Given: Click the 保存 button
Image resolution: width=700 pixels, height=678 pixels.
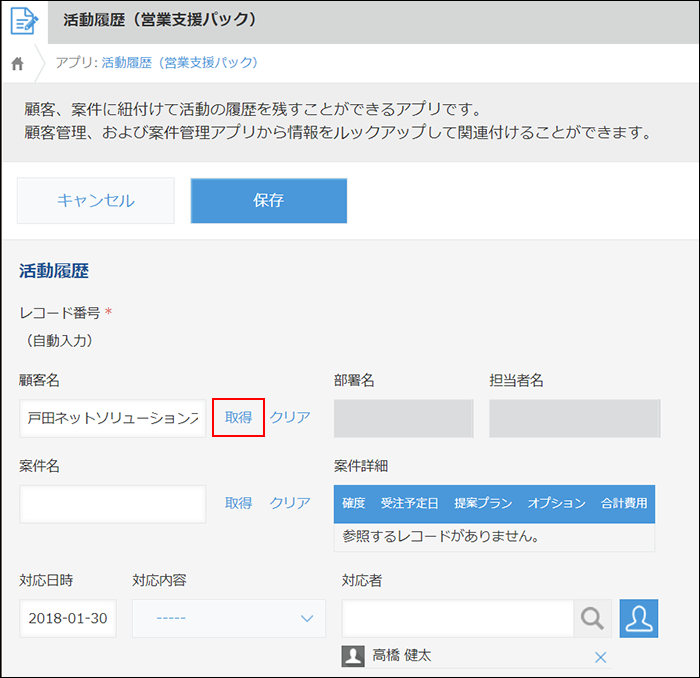Looking at the screenshot, I should click(269, 200).
